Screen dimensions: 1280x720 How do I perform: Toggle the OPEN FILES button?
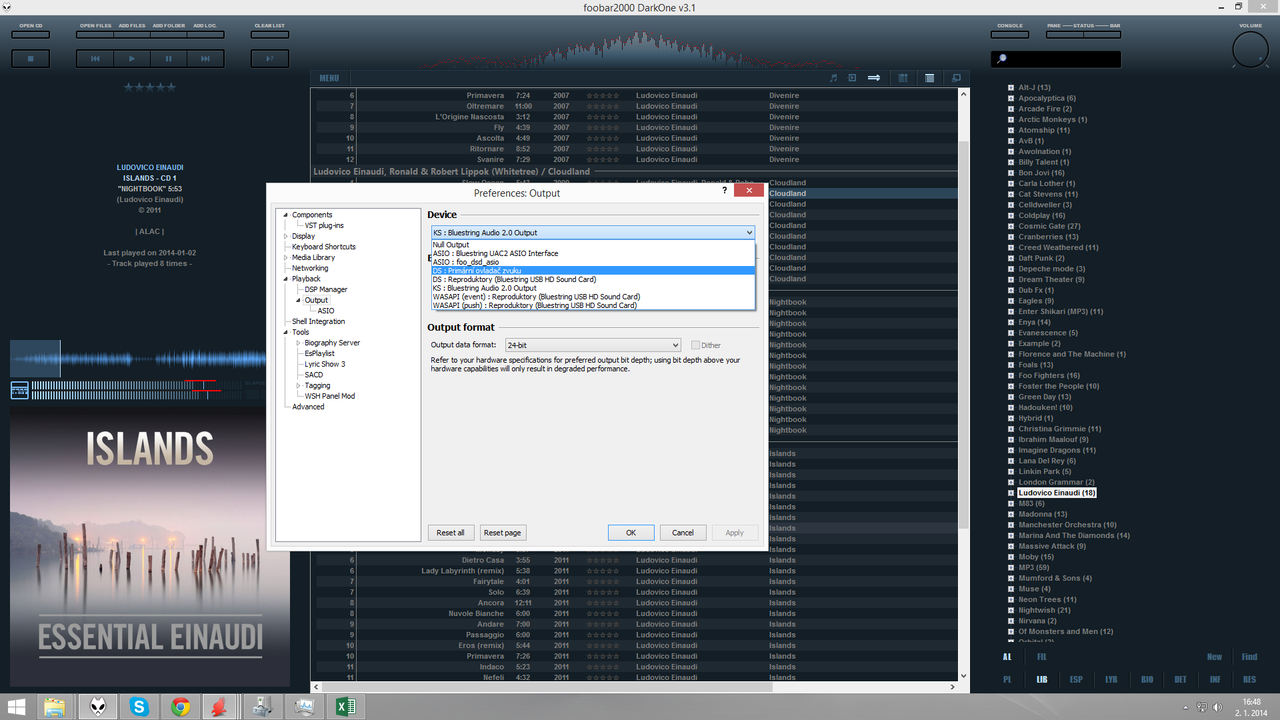(95, 33)
